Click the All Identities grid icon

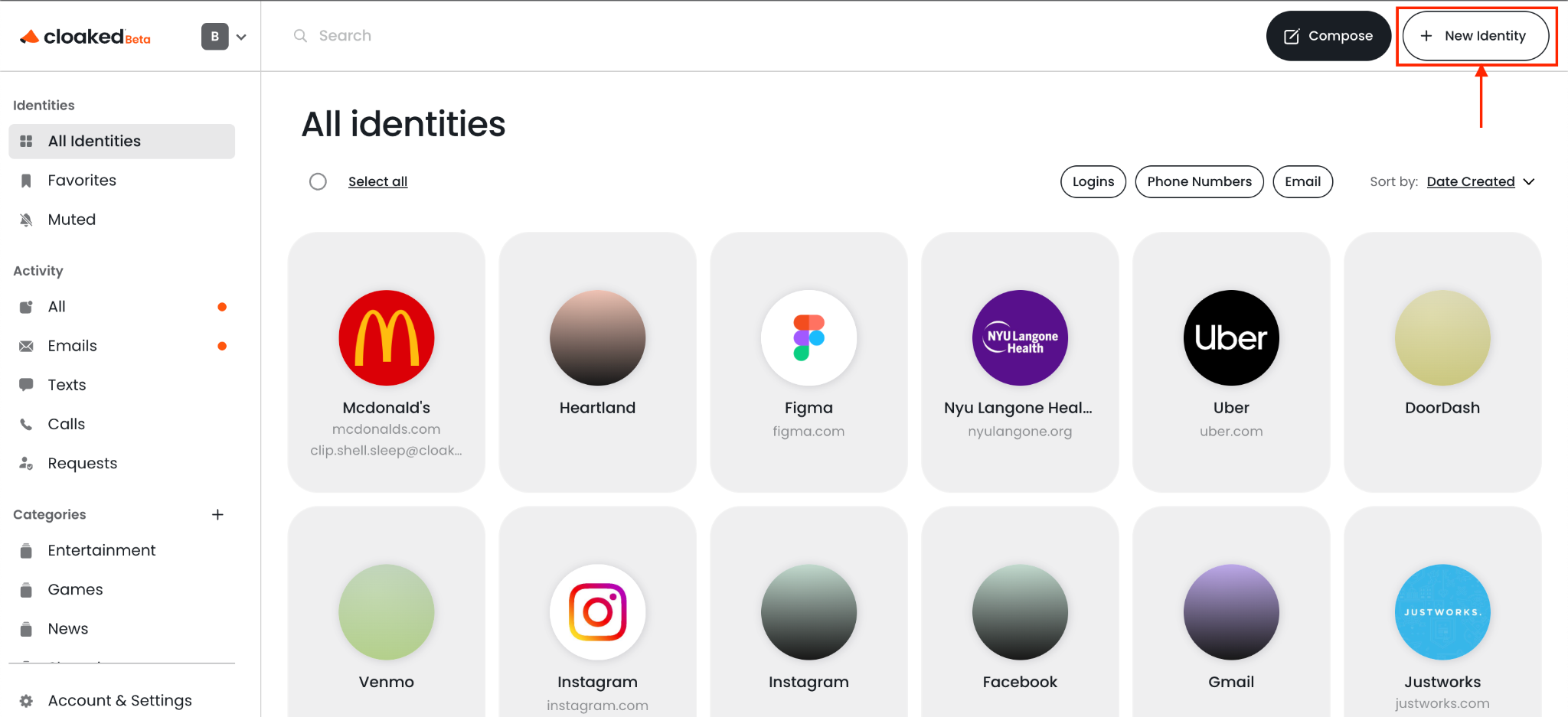26,142
